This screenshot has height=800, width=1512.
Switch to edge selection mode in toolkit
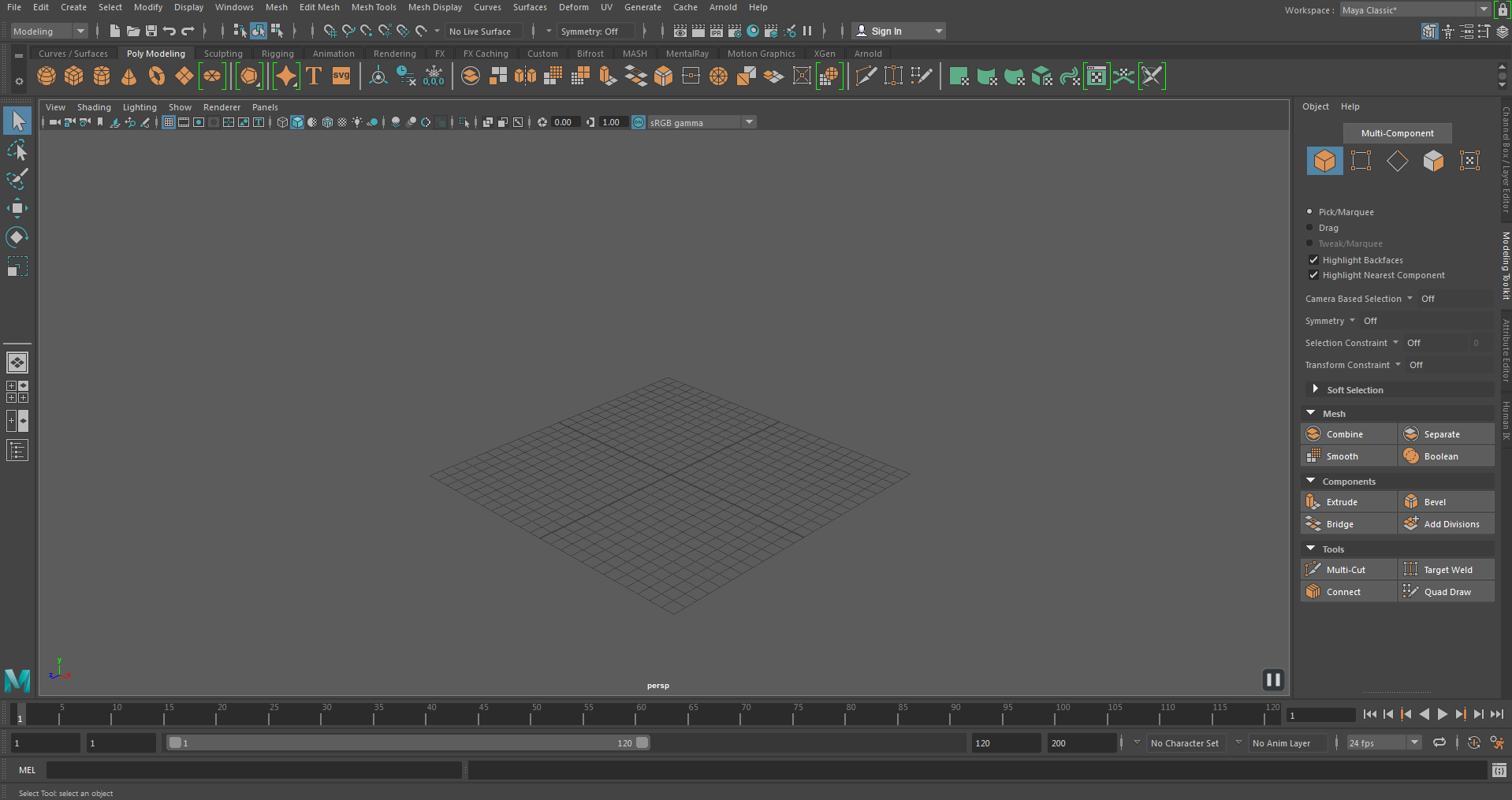pos(1397,161)
